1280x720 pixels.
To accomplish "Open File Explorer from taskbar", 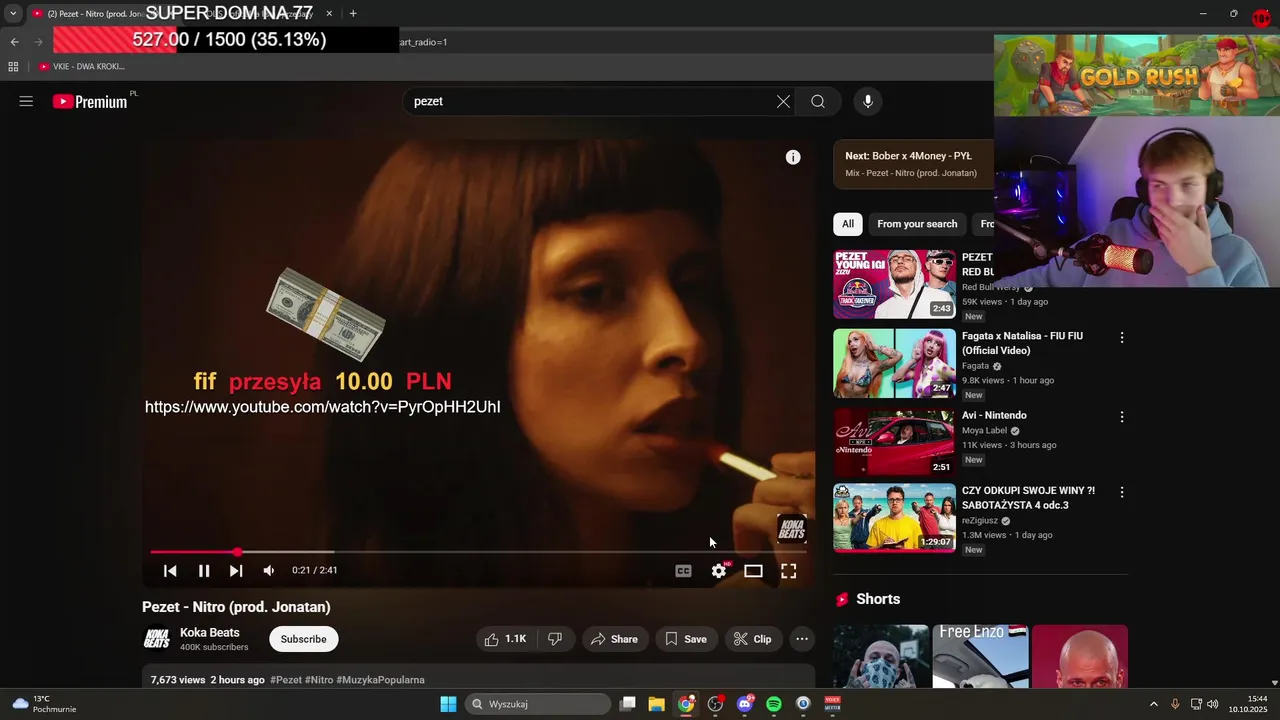I will [657, 704].
